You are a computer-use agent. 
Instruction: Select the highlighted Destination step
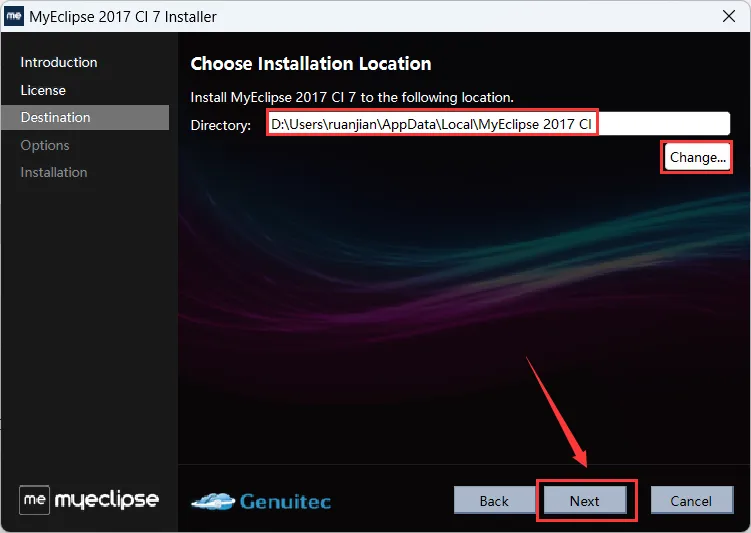[85, 117]
